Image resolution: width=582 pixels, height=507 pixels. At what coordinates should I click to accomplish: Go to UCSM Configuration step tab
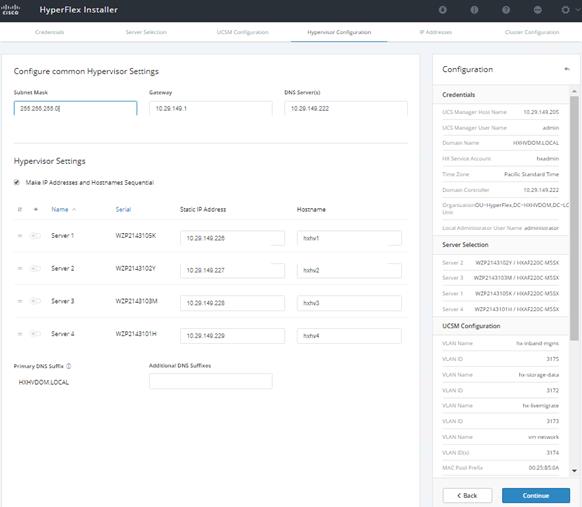click(242, 32)
